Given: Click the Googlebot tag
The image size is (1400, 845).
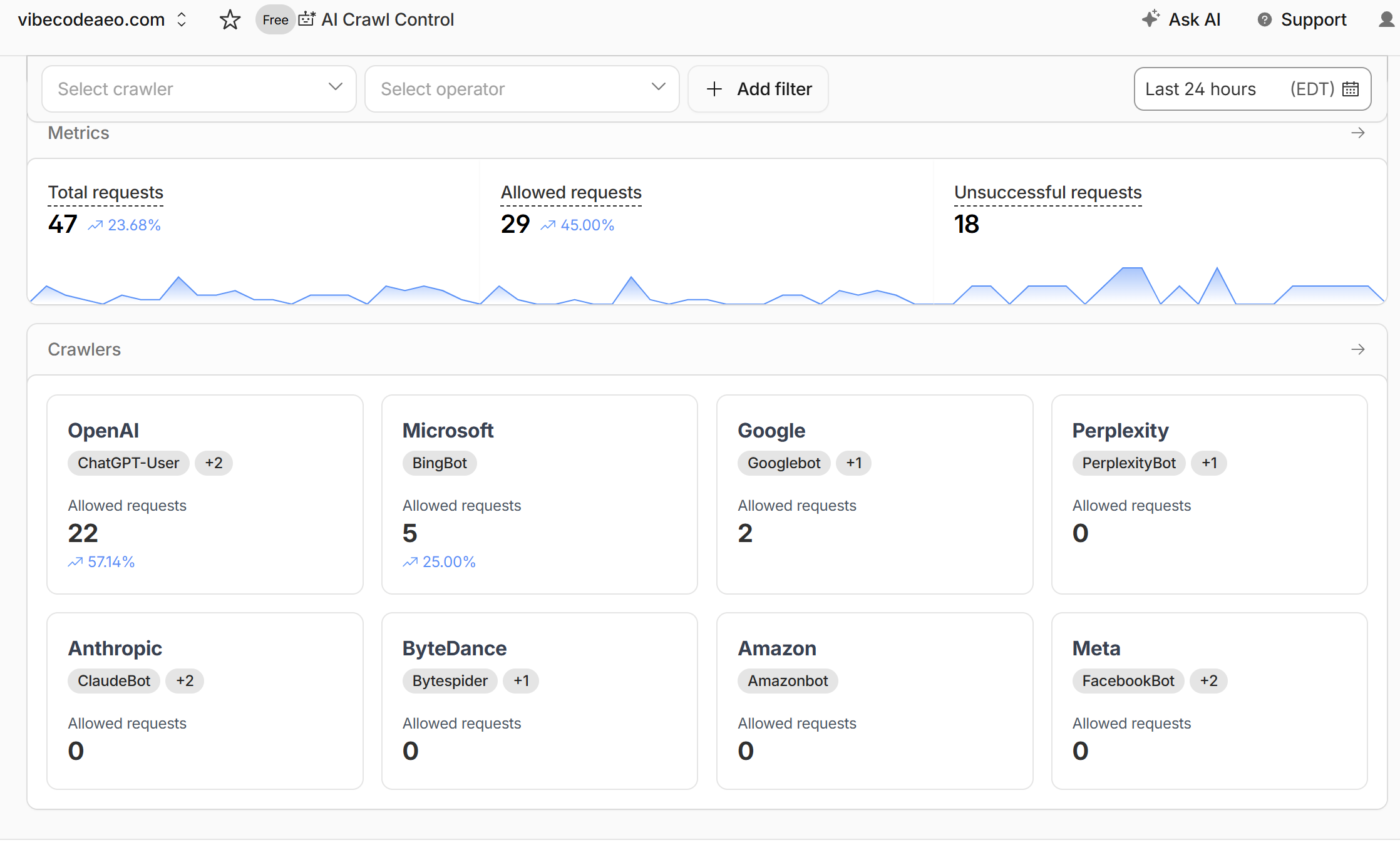Looking at the screenshot, I should [x=784, y=463].
